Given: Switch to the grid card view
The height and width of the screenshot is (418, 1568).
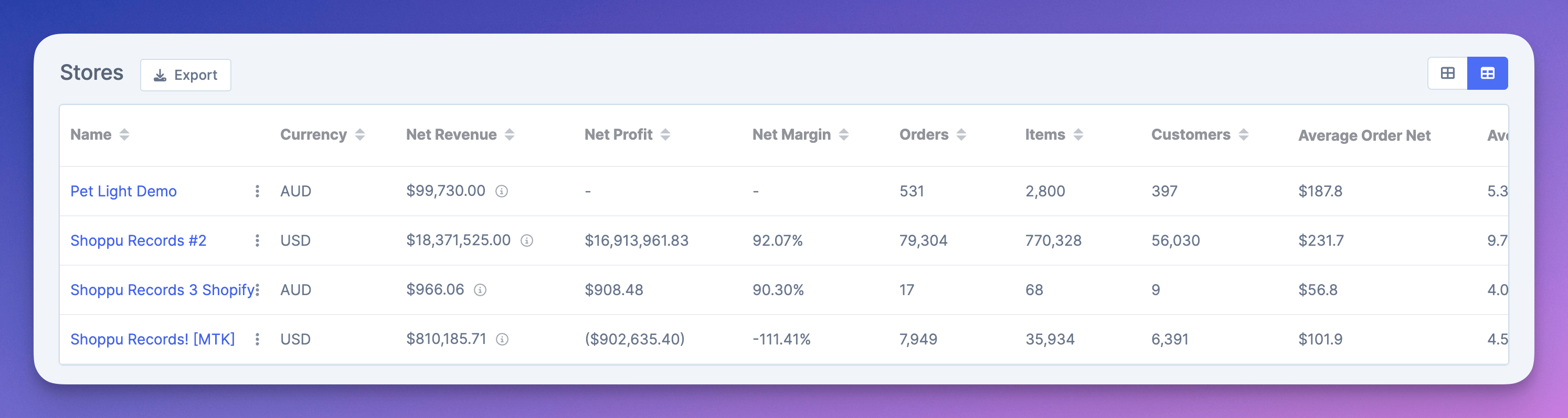Looking at the screenshot, I should [1447, 73].
